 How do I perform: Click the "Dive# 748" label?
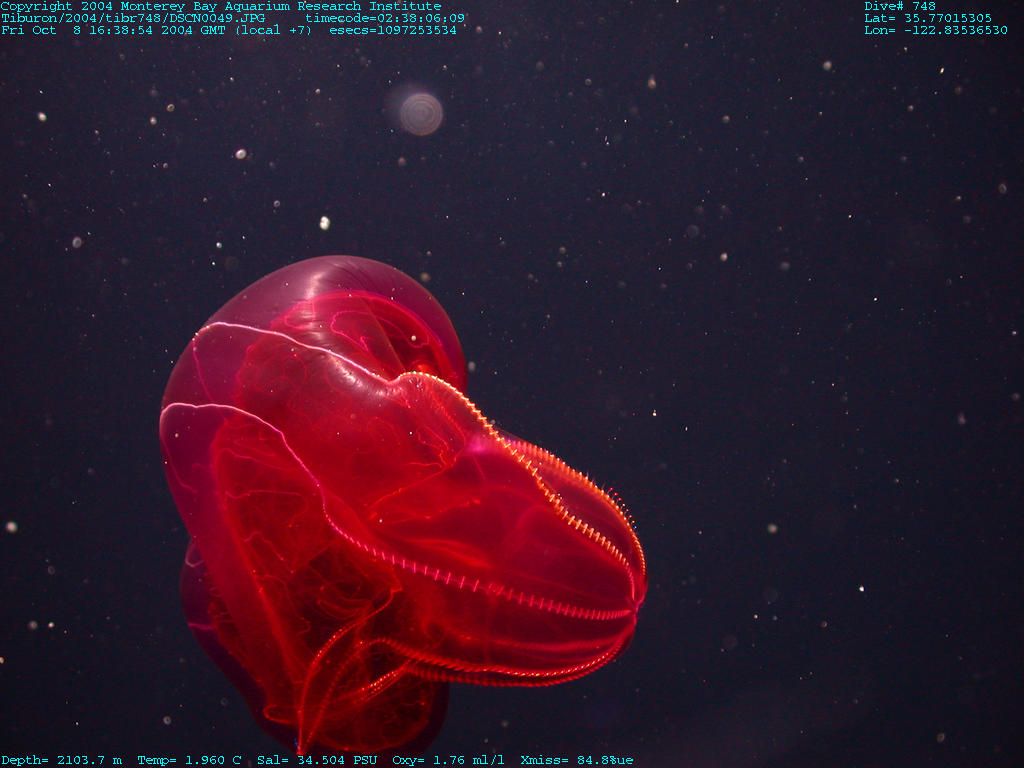click(900, 6)
